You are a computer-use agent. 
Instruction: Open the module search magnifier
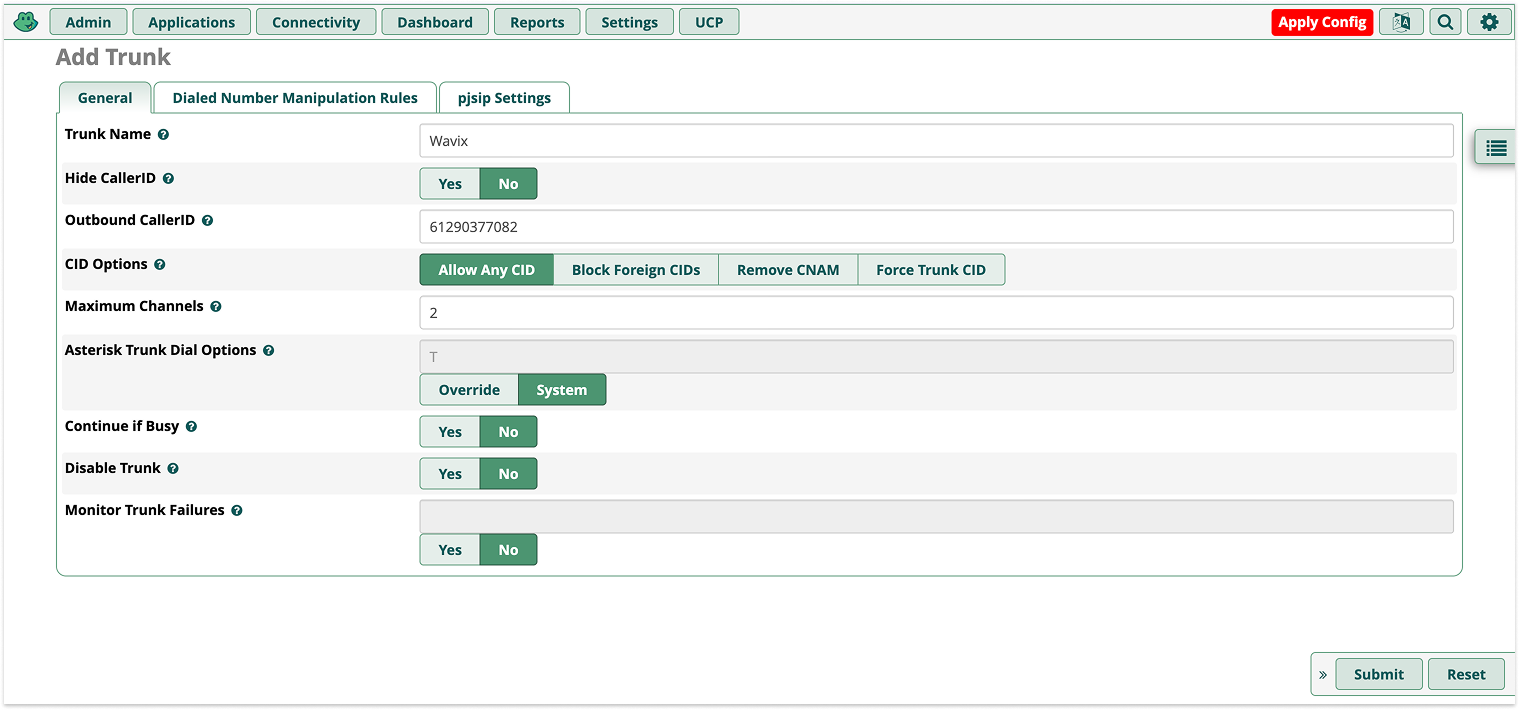(1445, 21)
